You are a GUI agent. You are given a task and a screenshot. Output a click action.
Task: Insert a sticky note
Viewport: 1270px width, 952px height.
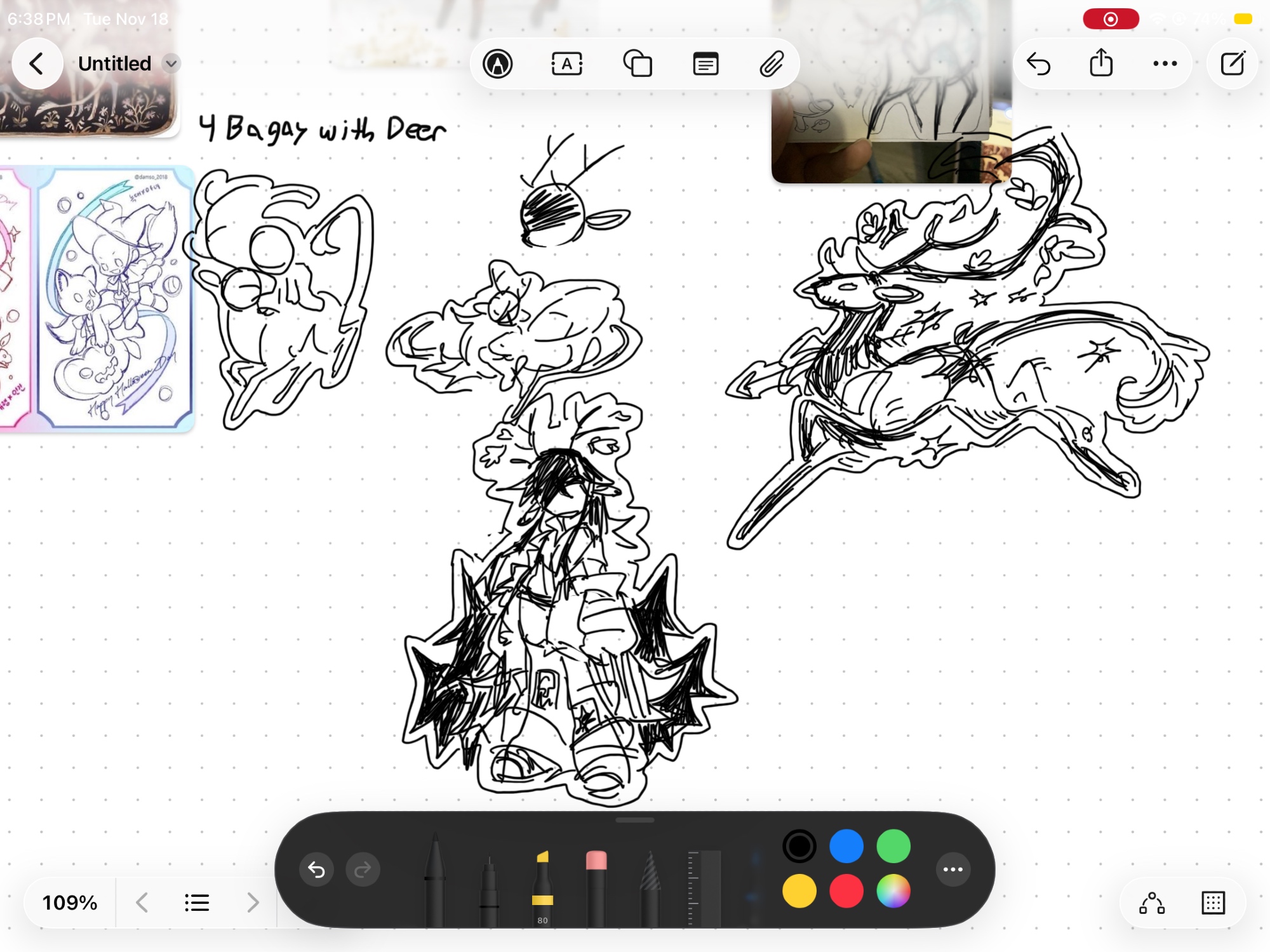[705, 64]
